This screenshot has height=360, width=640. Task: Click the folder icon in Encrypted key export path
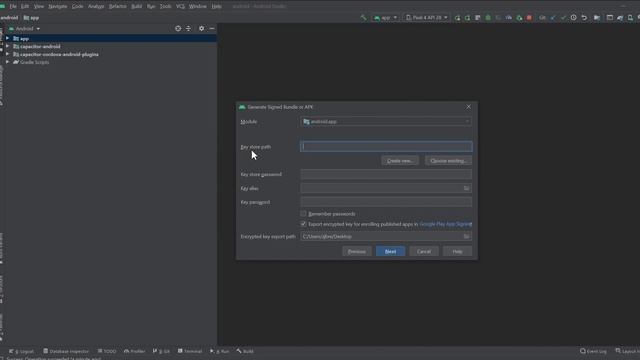pyautogui.click(x=466, y=236)
